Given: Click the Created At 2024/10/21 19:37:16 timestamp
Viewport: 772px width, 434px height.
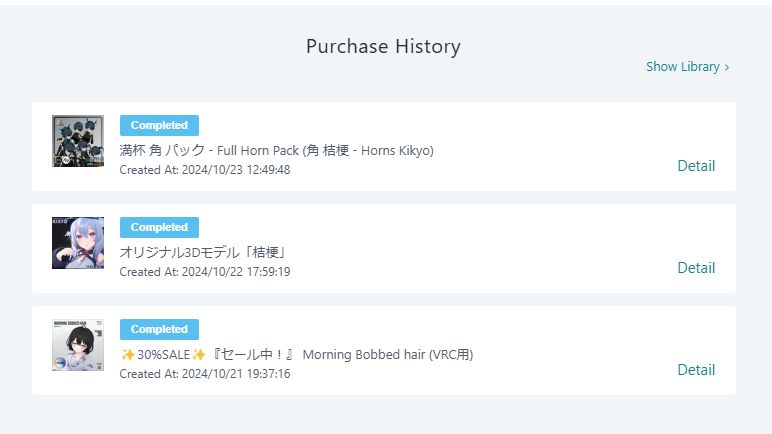Looking at the screenshot, I should pos(205,374).
